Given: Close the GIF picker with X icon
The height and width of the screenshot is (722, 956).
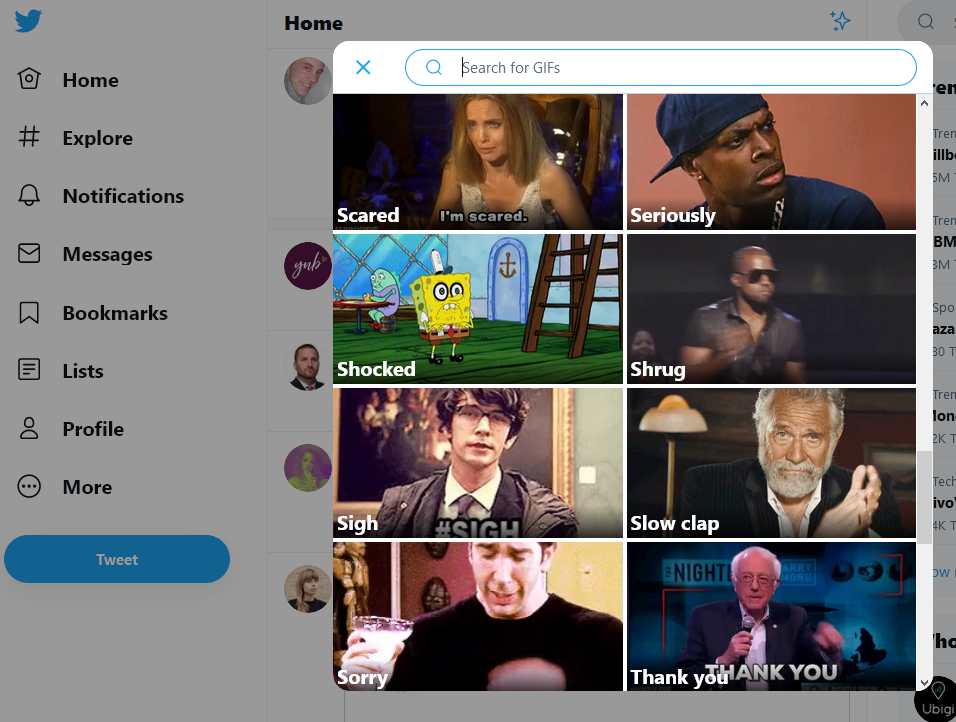Looking at the screenshot, I should click(363, 67).
